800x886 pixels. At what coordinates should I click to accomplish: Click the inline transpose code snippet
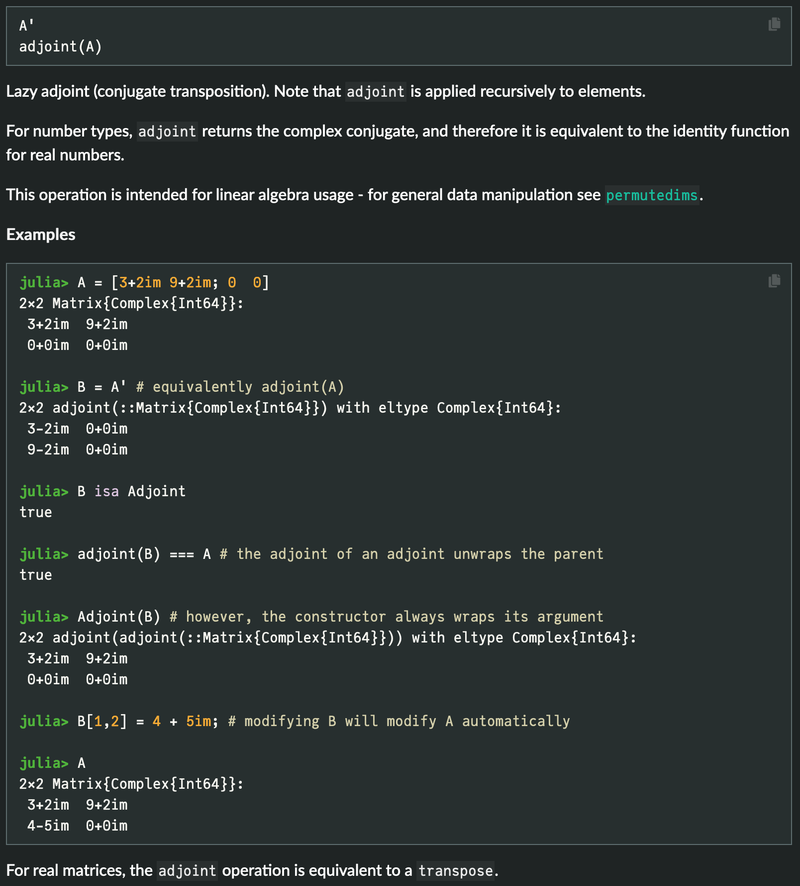[x=455, y=870]
